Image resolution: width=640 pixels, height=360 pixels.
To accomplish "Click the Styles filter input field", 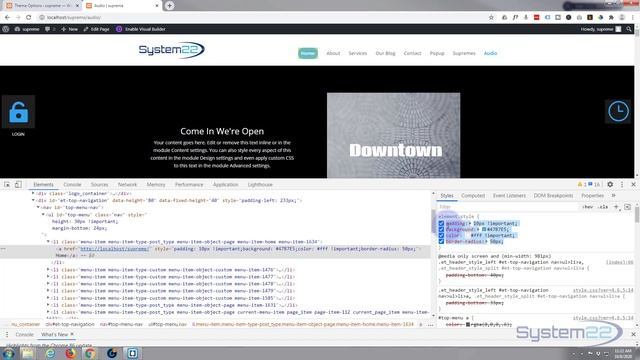I will tap(508, 207).
